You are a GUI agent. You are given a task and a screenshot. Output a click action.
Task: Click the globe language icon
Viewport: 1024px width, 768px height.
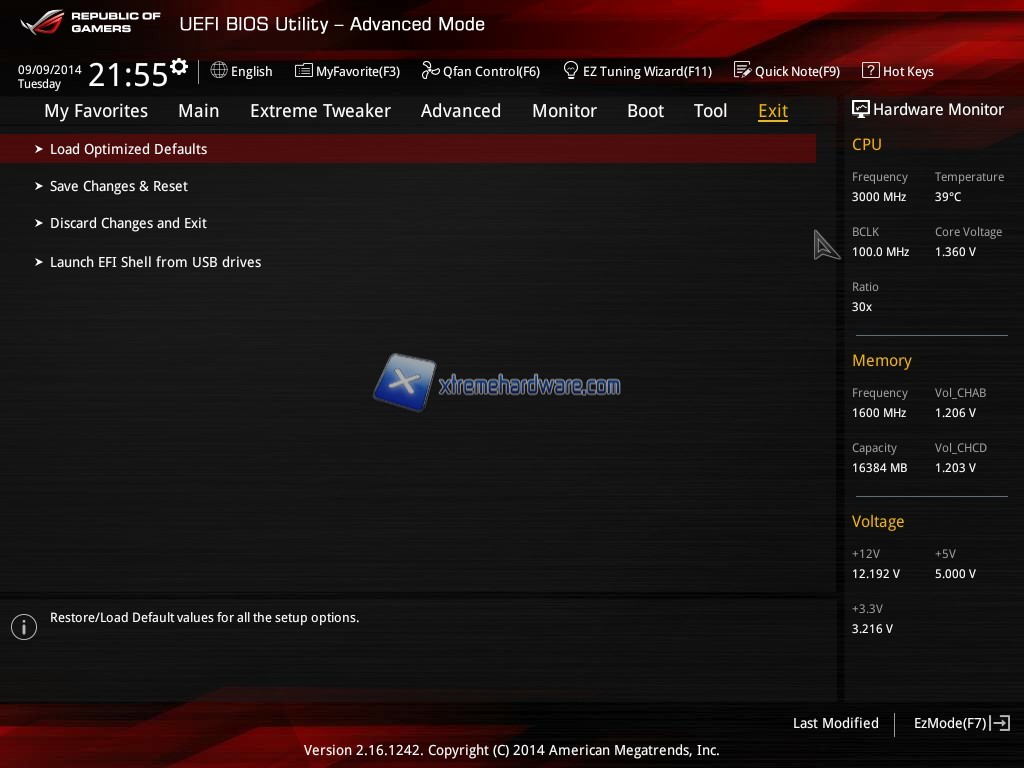(219, 71)
